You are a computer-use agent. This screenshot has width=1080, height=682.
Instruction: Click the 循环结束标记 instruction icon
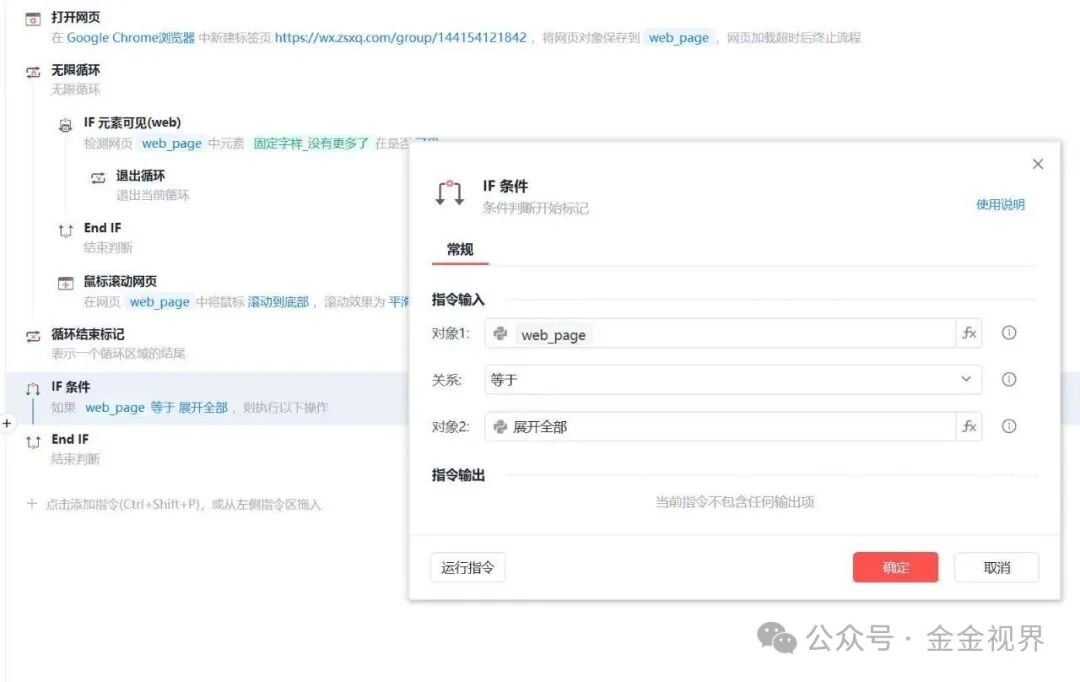[31, 334]
